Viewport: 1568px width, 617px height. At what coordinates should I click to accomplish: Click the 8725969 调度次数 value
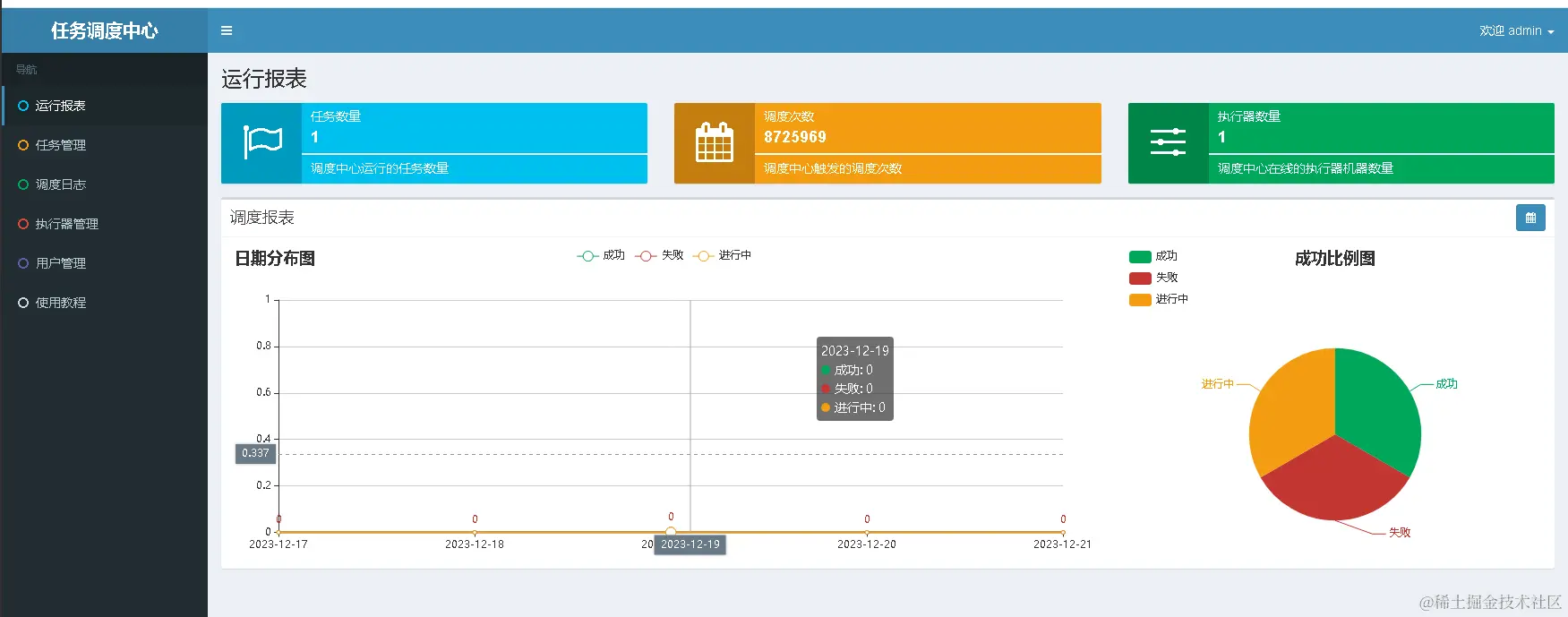(795, 137)
